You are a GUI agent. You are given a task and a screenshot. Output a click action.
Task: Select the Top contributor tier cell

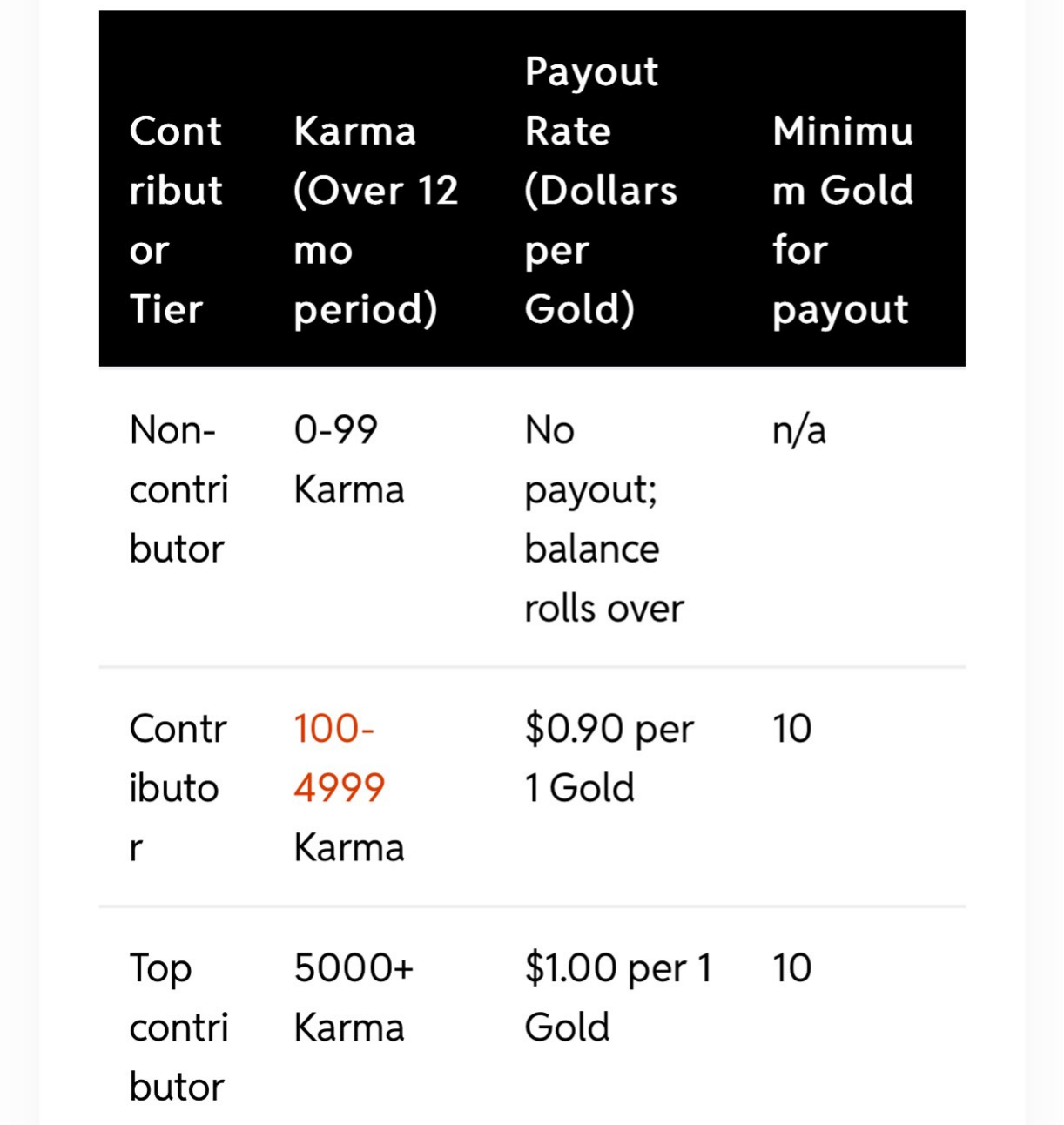(x=178, y=1027)
